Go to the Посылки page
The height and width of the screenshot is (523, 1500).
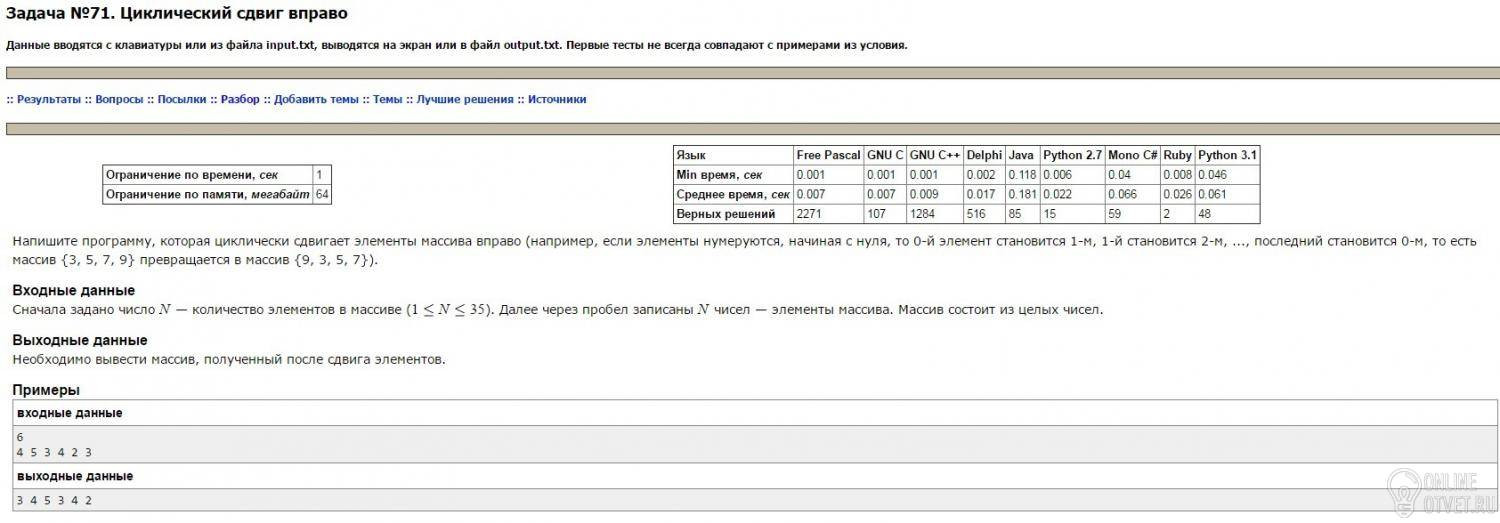click(182, 100)
